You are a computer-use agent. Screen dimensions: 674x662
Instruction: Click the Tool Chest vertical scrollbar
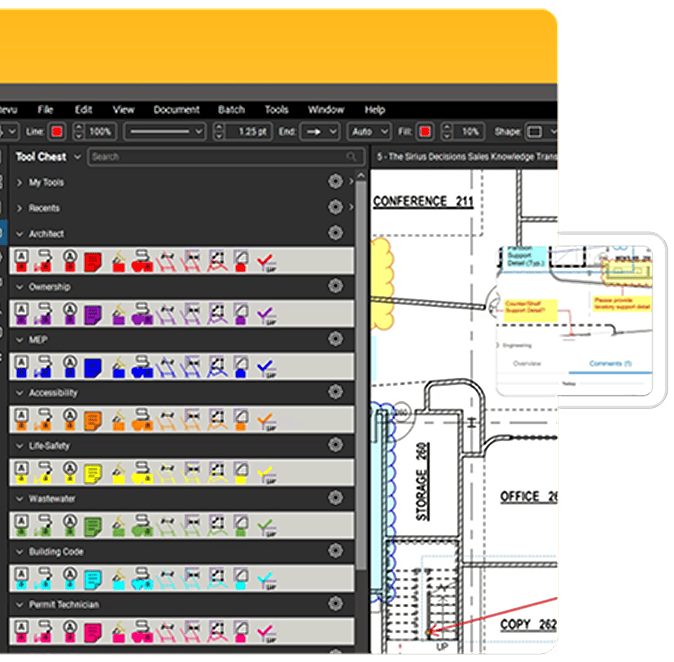(361, 374)
